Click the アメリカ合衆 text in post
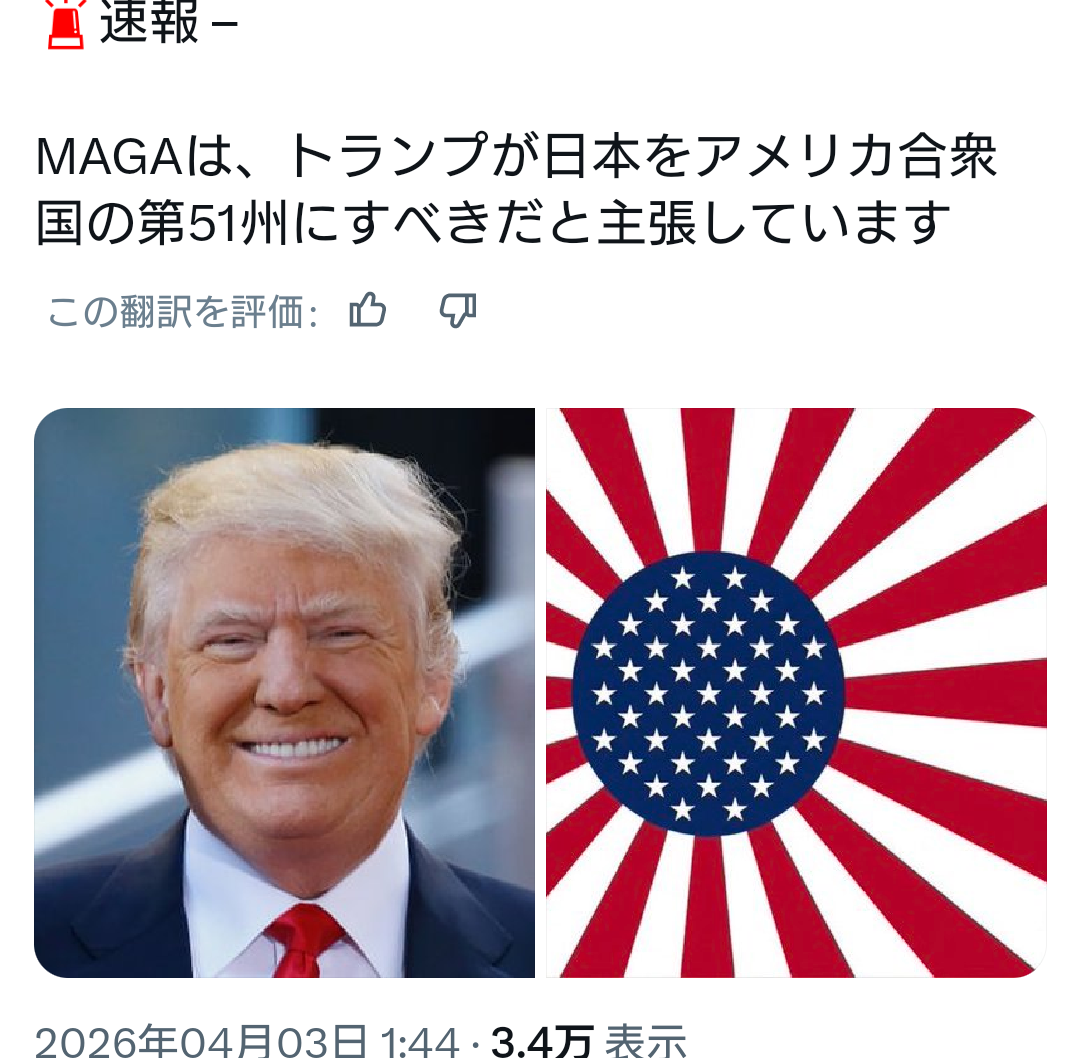 pos(846,156)
